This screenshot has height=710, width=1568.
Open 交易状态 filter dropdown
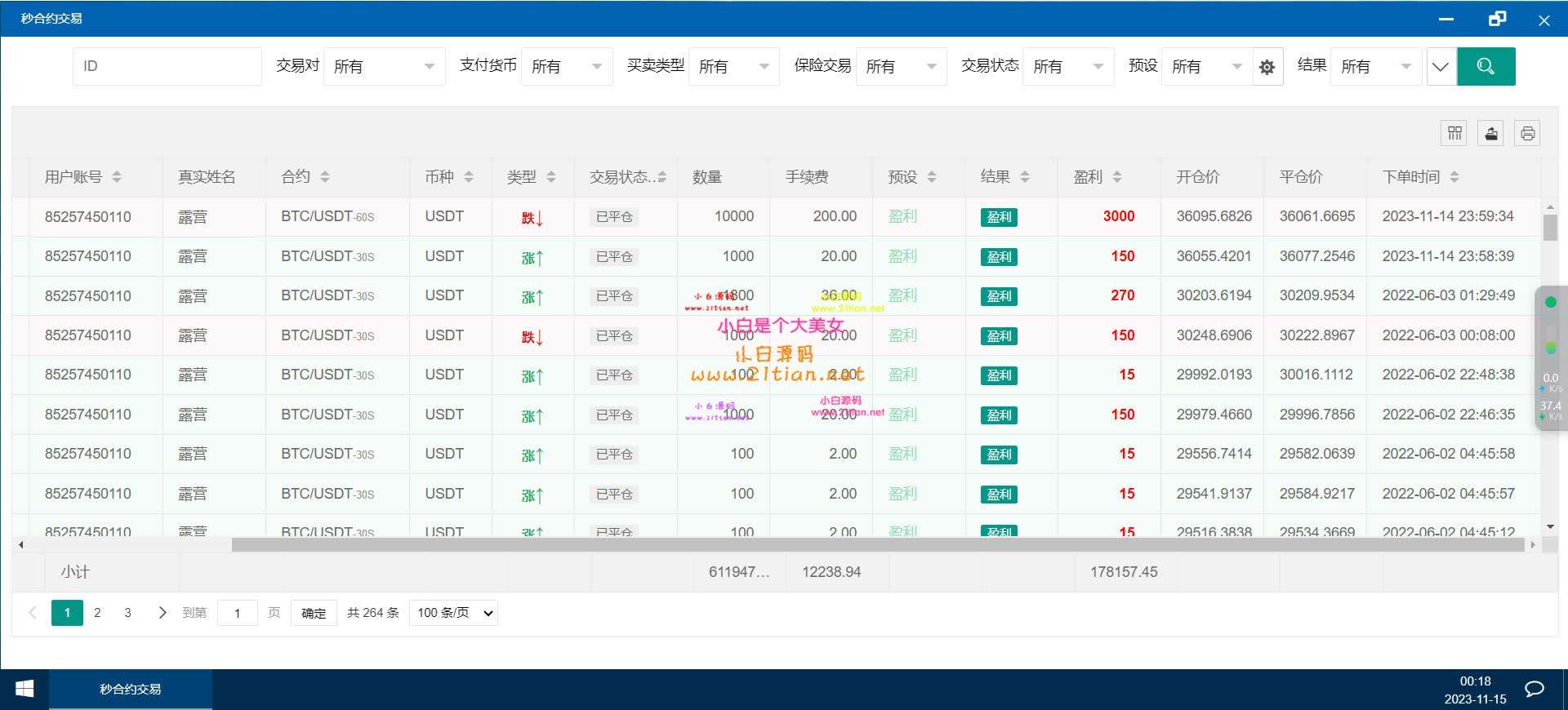tap(1069, 66)
